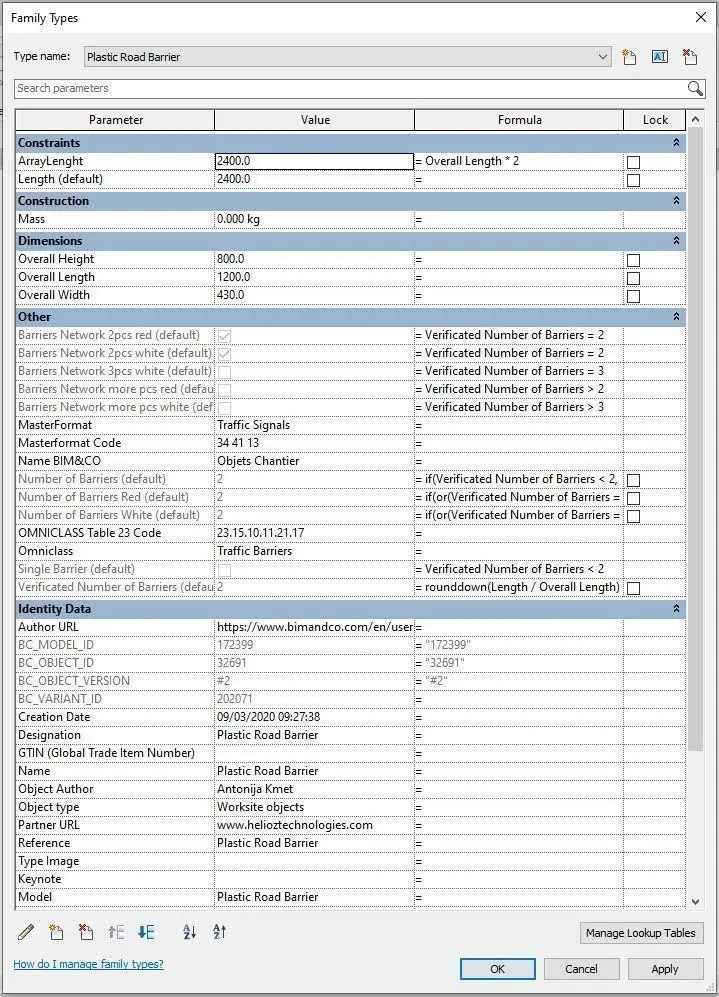Toggle lock for Overall Width
This screenshot has height=997, width=719.
coord(633,296)
